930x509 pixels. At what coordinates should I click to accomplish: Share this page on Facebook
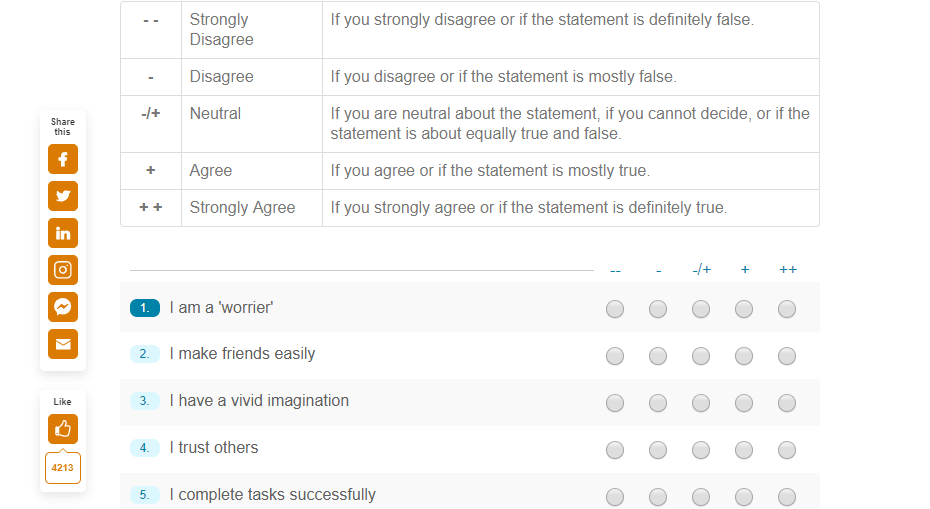point(62,159)
